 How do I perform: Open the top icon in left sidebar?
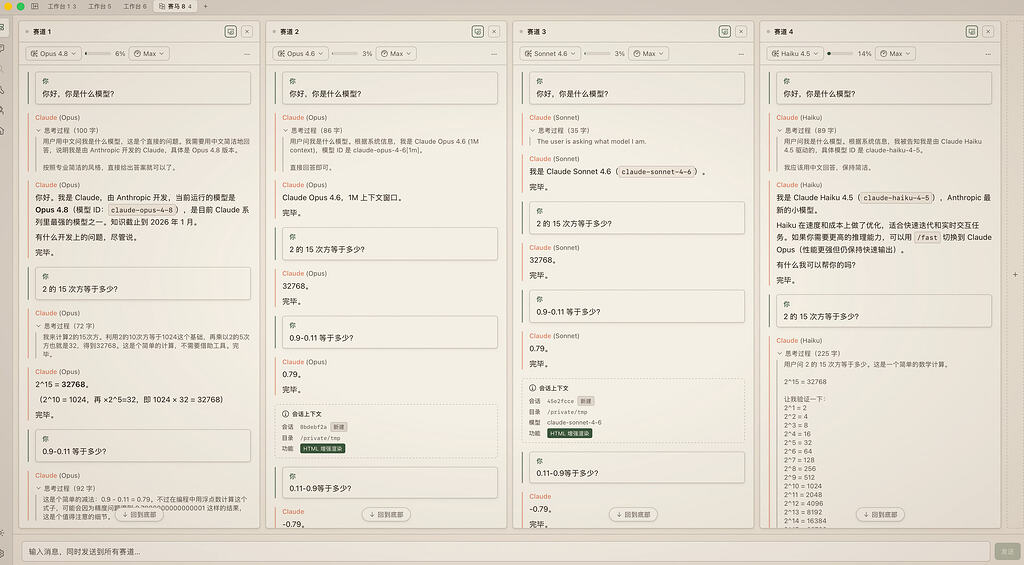(3, 27)
